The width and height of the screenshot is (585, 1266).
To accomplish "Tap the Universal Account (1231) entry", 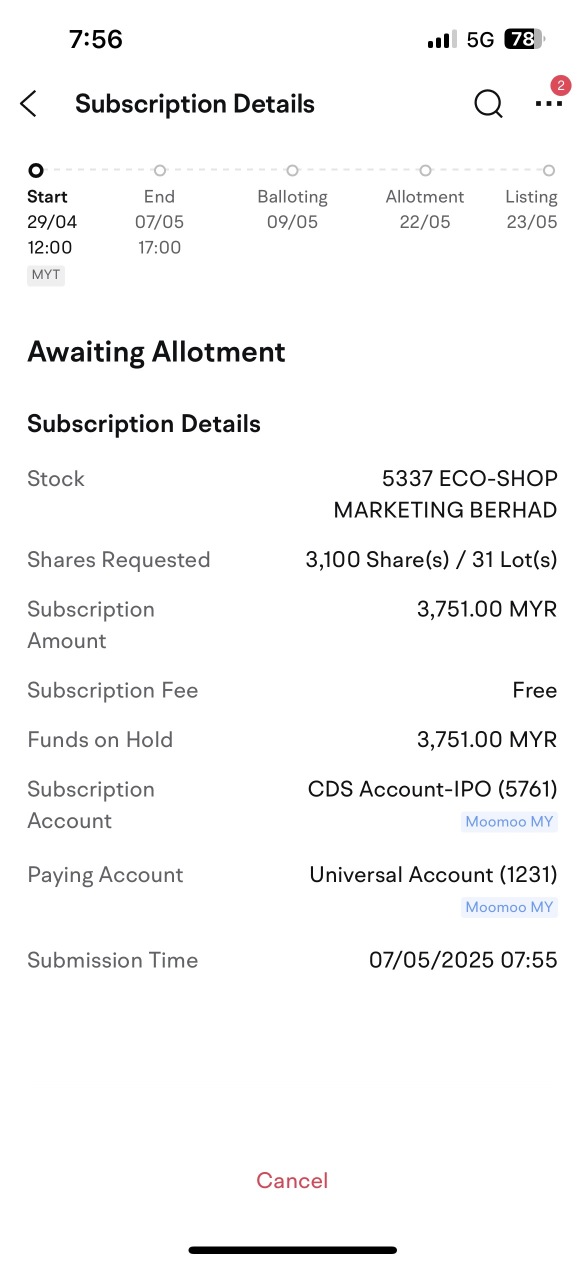I will (433, 874).
